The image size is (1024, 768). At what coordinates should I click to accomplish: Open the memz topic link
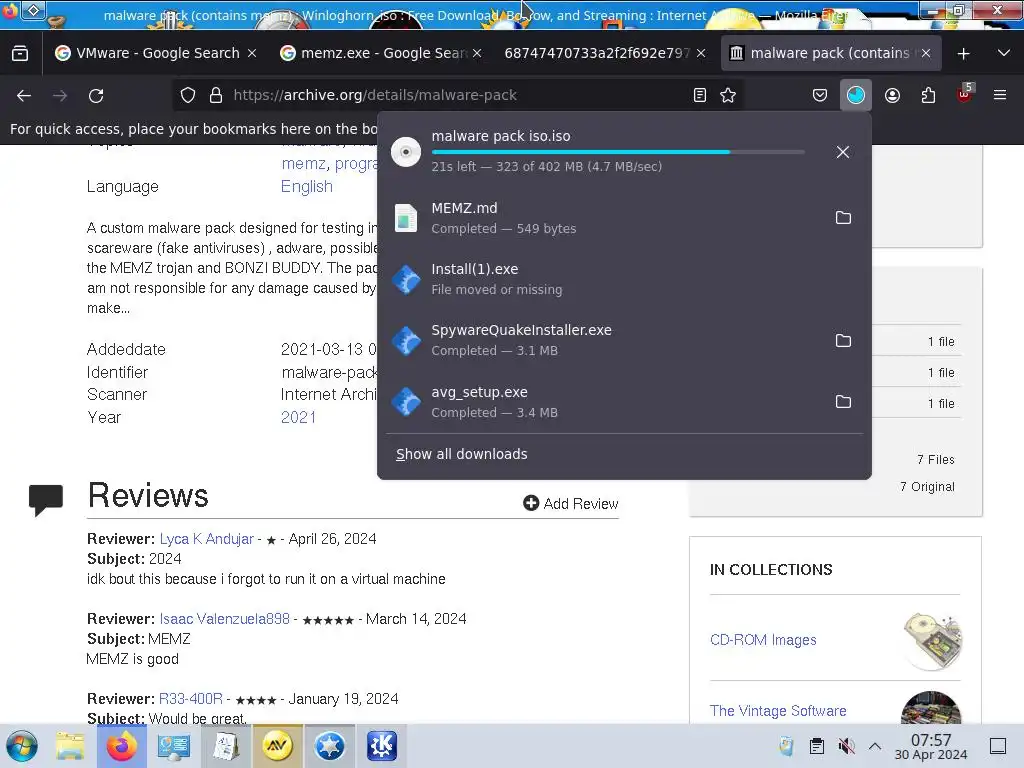click(x=304, y=163)
